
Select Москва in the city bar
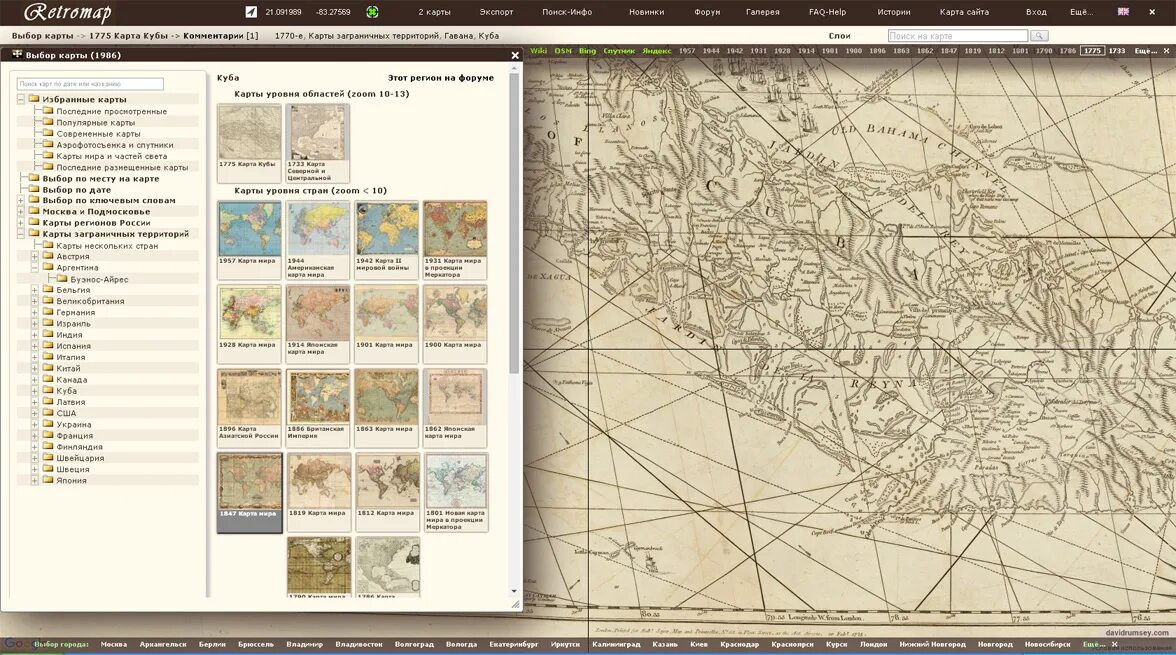(x=114, y=644)
